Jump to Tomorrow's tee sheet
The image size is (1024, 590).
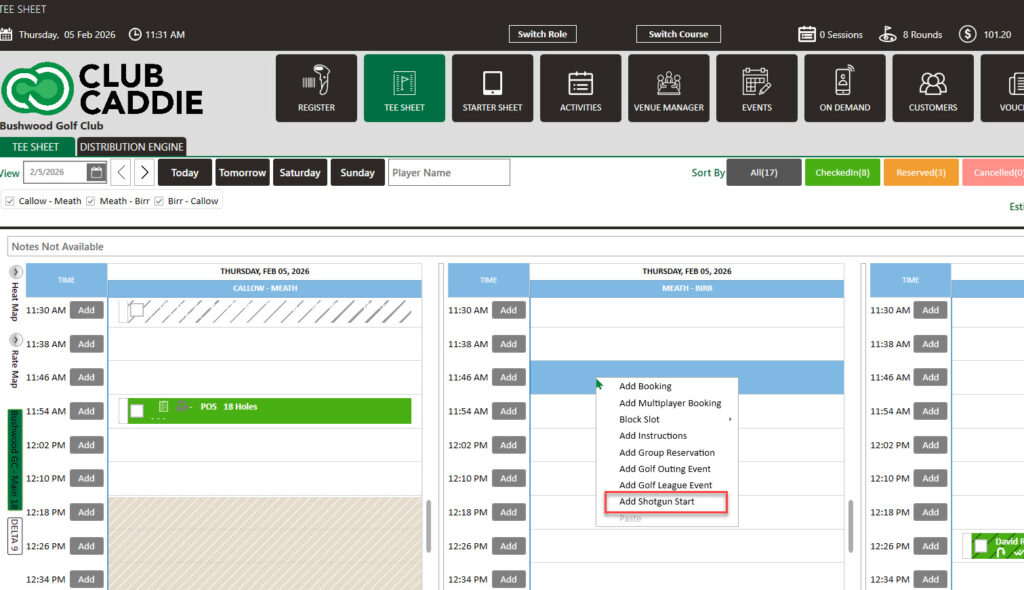[242, 173]
